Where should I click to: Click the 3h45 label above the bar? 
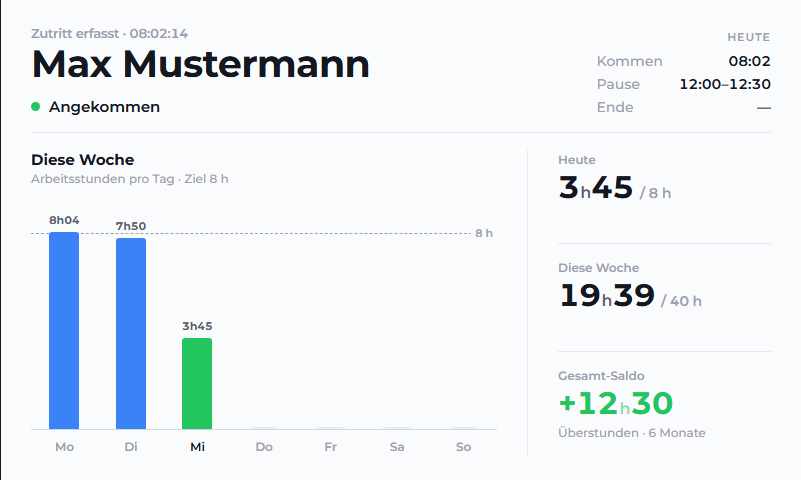click(197, 326)
